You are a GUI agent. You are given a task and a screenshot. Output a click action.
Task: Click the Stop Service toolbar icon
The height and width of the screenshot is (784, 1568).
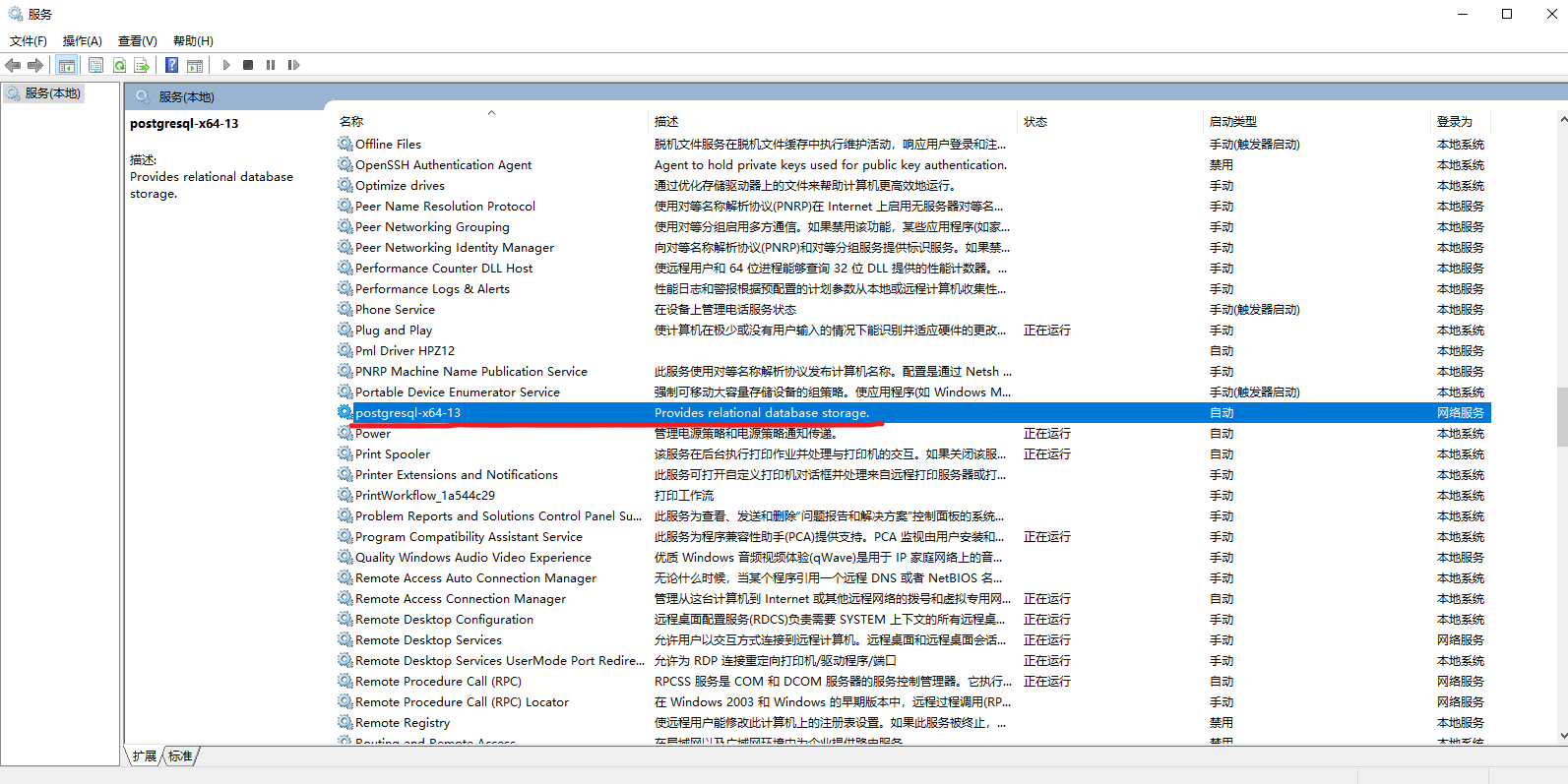coord(248,65)
